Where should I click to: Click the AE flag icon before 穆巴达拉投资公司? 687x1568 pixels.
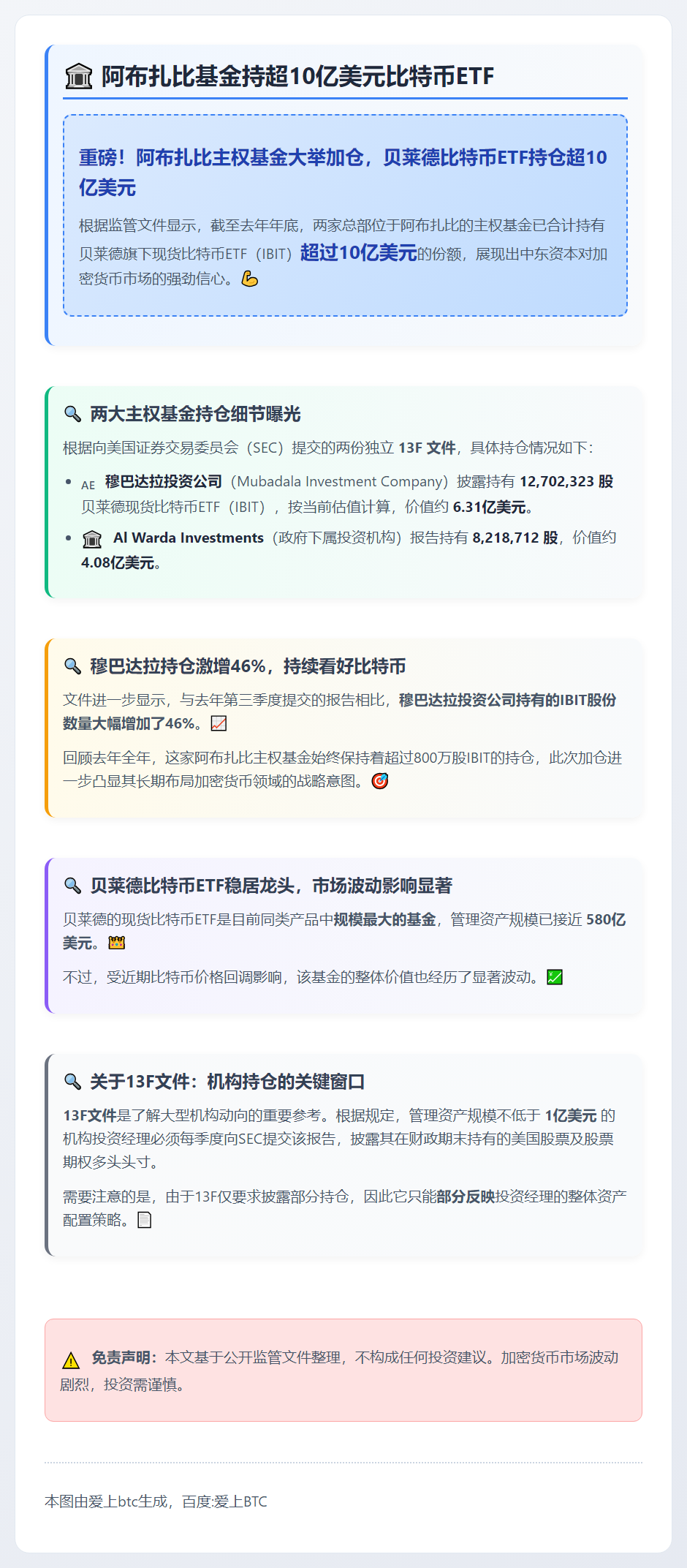tap(88, 484)
